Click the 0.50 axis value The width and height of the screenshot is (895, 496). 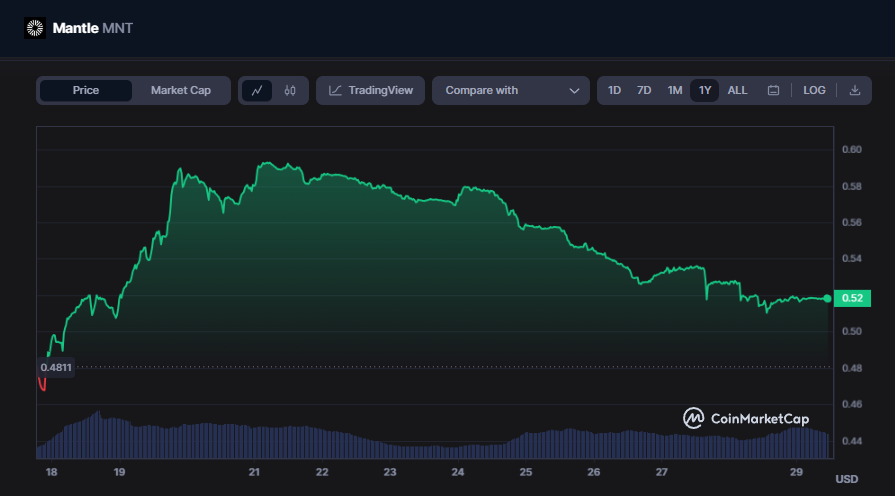pyautogui.click(x=852, y=332)
